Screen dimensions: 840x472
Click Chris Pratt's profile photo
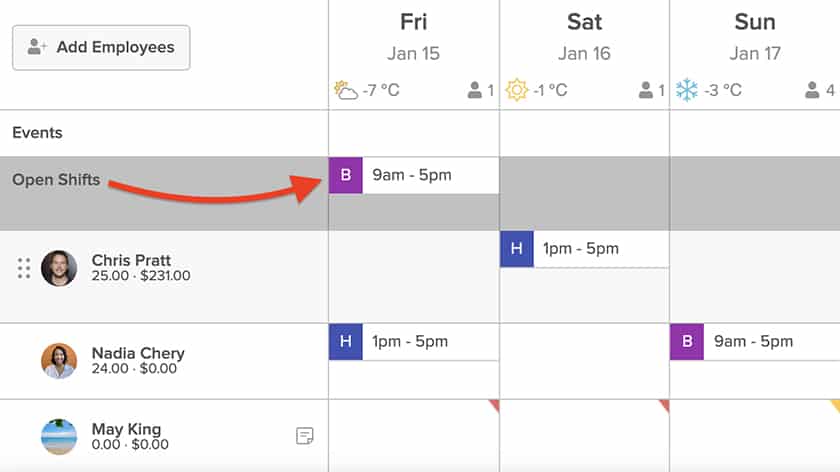pos(59,268)
